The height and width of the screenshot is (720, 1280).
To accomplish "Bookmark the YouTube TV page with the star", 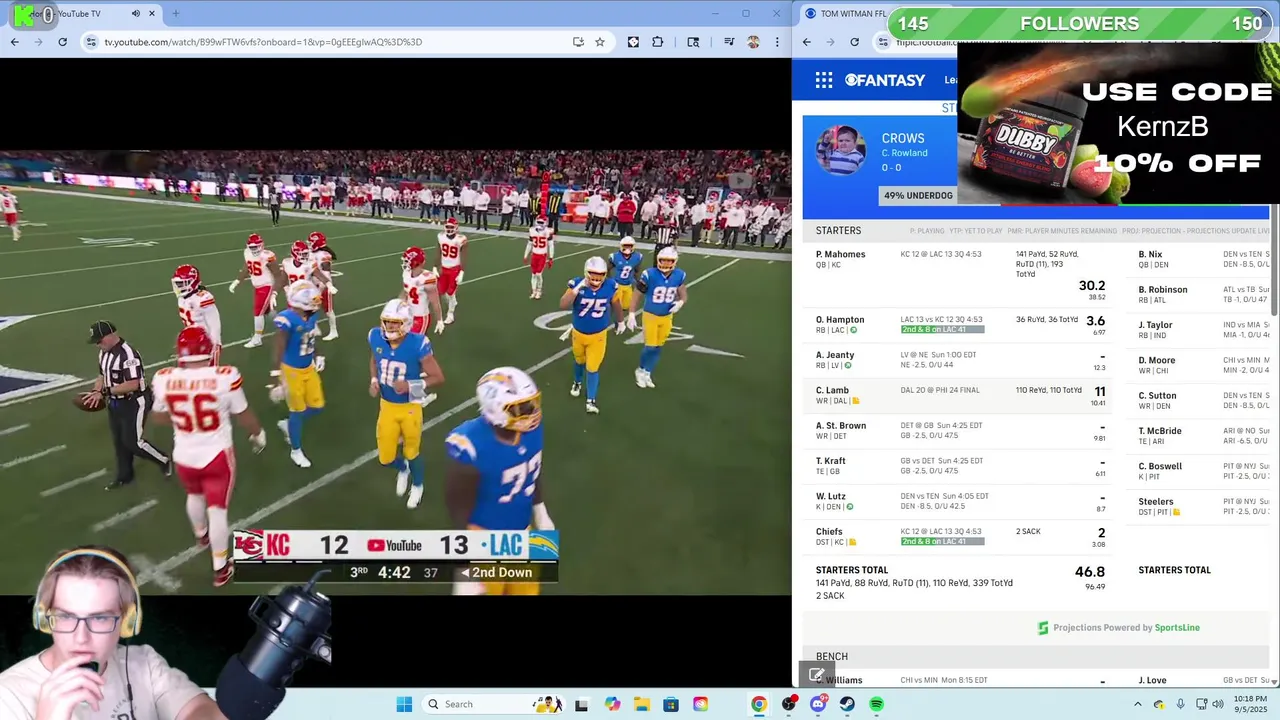I will [x=600, y=42].
